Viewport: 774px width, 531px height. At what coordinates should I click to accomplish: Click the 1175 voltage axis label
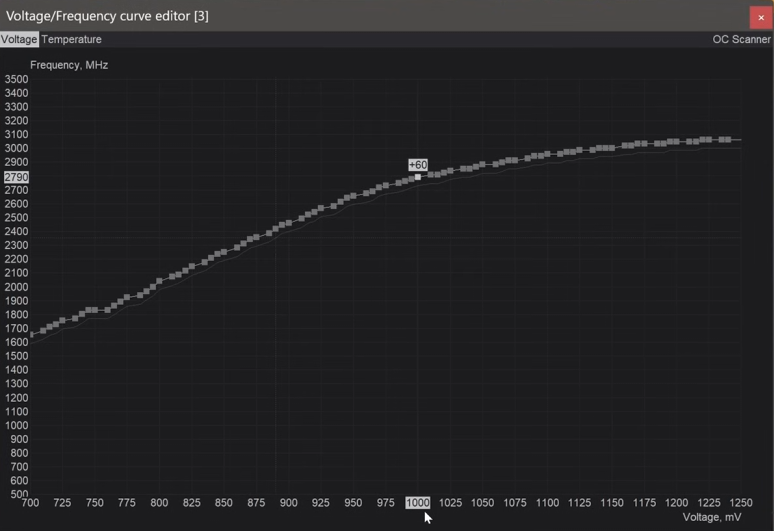tap(644, 503)
